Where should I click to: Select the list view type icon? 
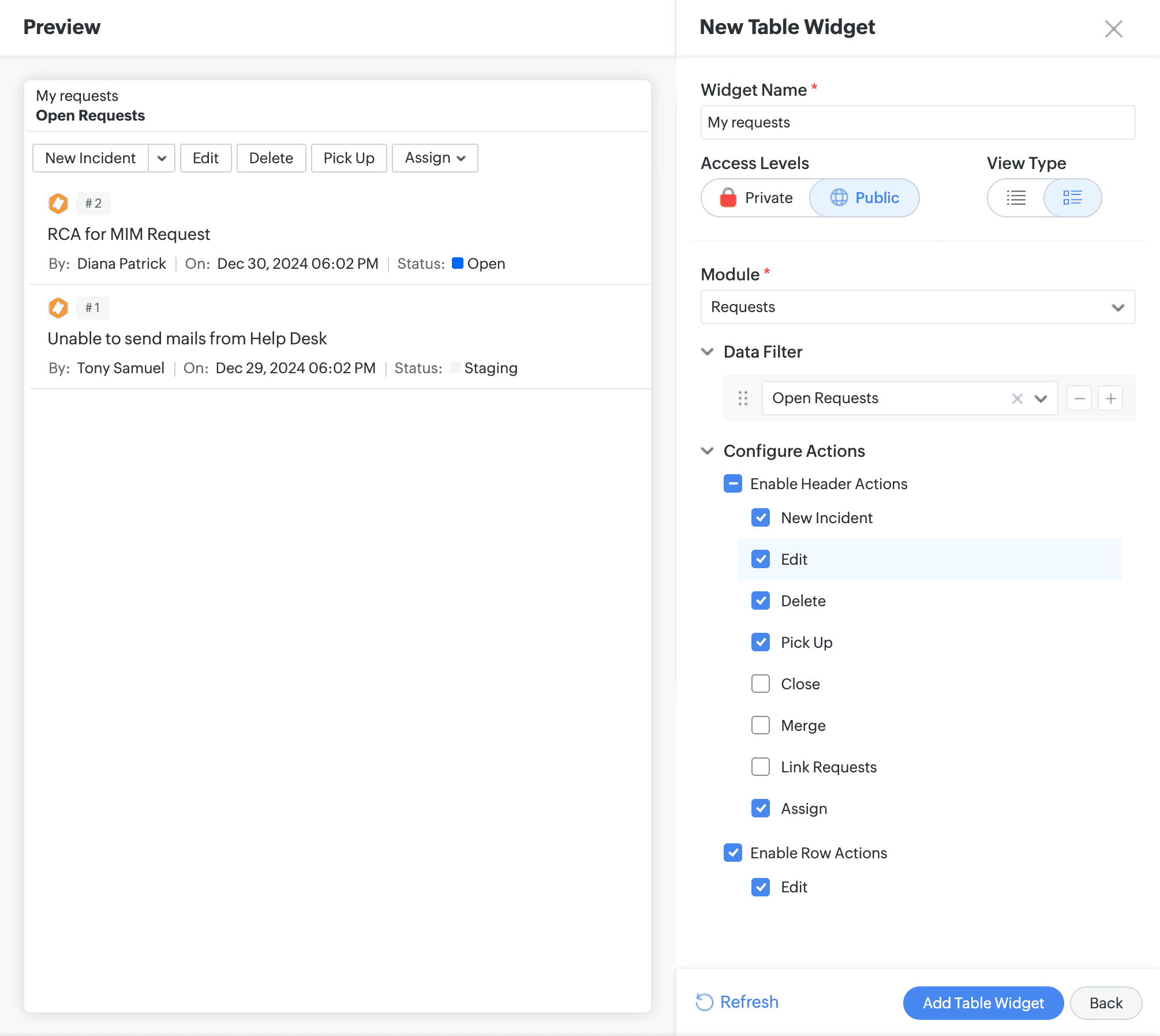tap(1016, 198)
